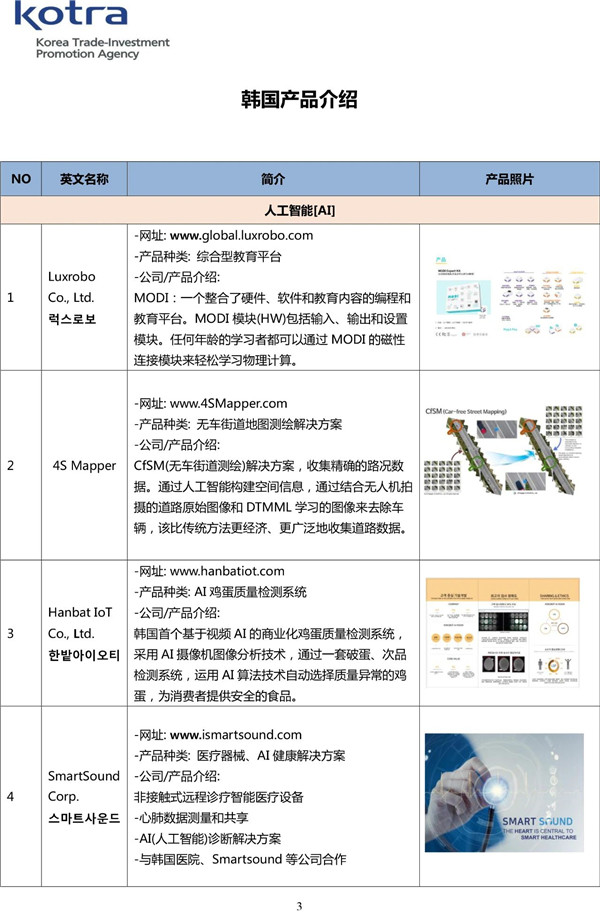Click the Luxrobo Co., Ltd. name cell
The image size is (600, 916).
click(x=84, y=297)
